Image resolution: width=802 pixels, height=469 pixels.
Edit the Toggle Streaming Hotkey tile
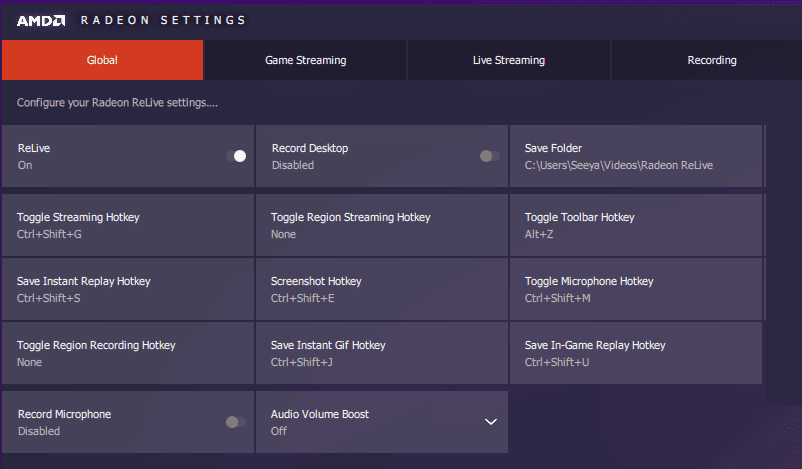[x=128, y=225]
